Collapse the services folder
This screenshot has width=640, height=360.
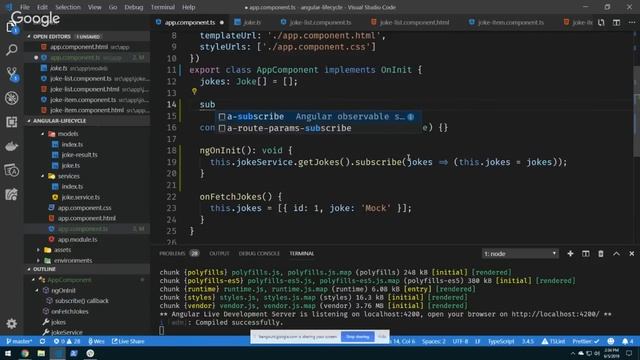pyautogui.click(x=42, y=176)
